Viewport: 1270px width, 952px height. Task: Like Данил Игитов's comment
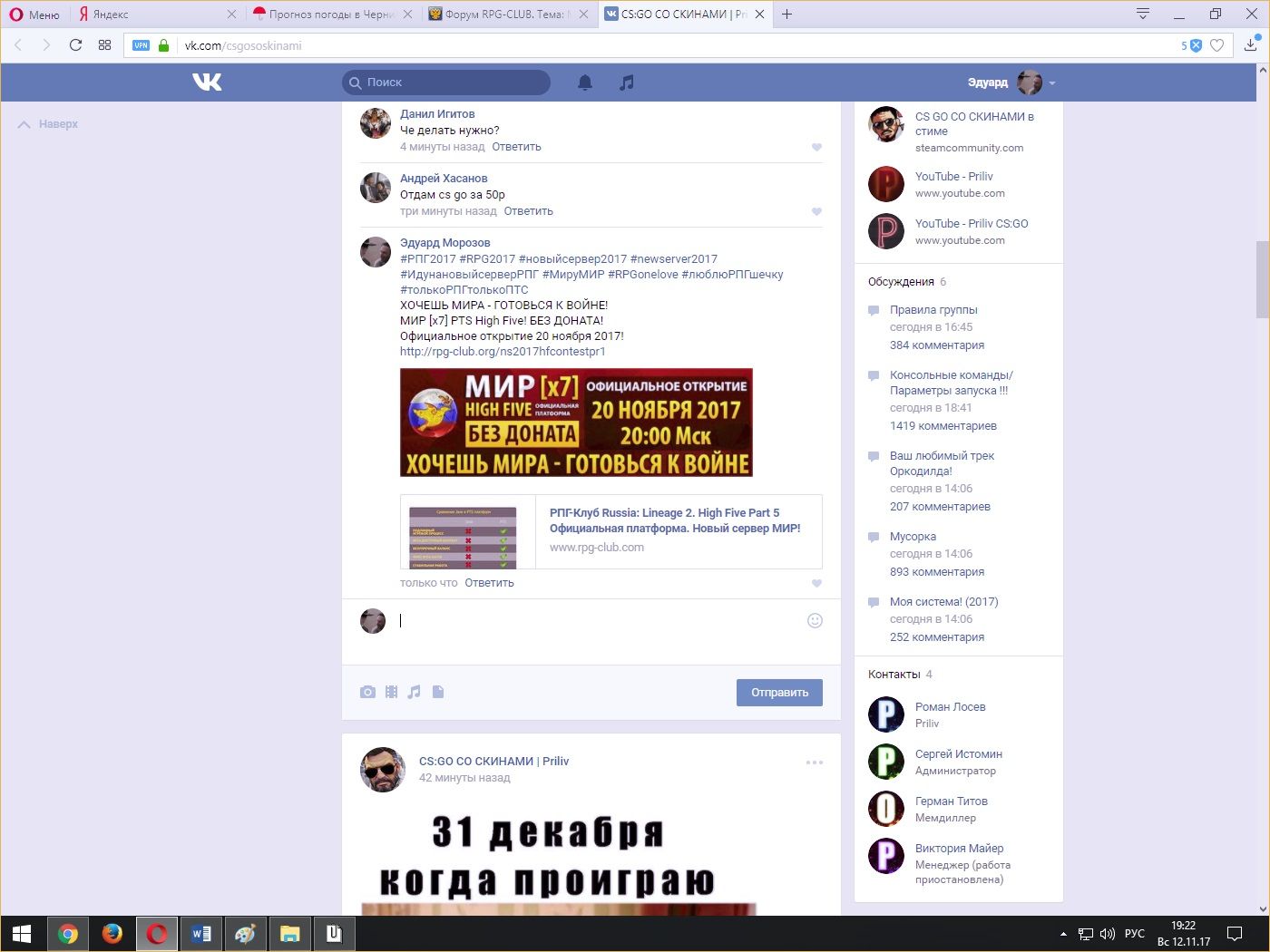816,147
